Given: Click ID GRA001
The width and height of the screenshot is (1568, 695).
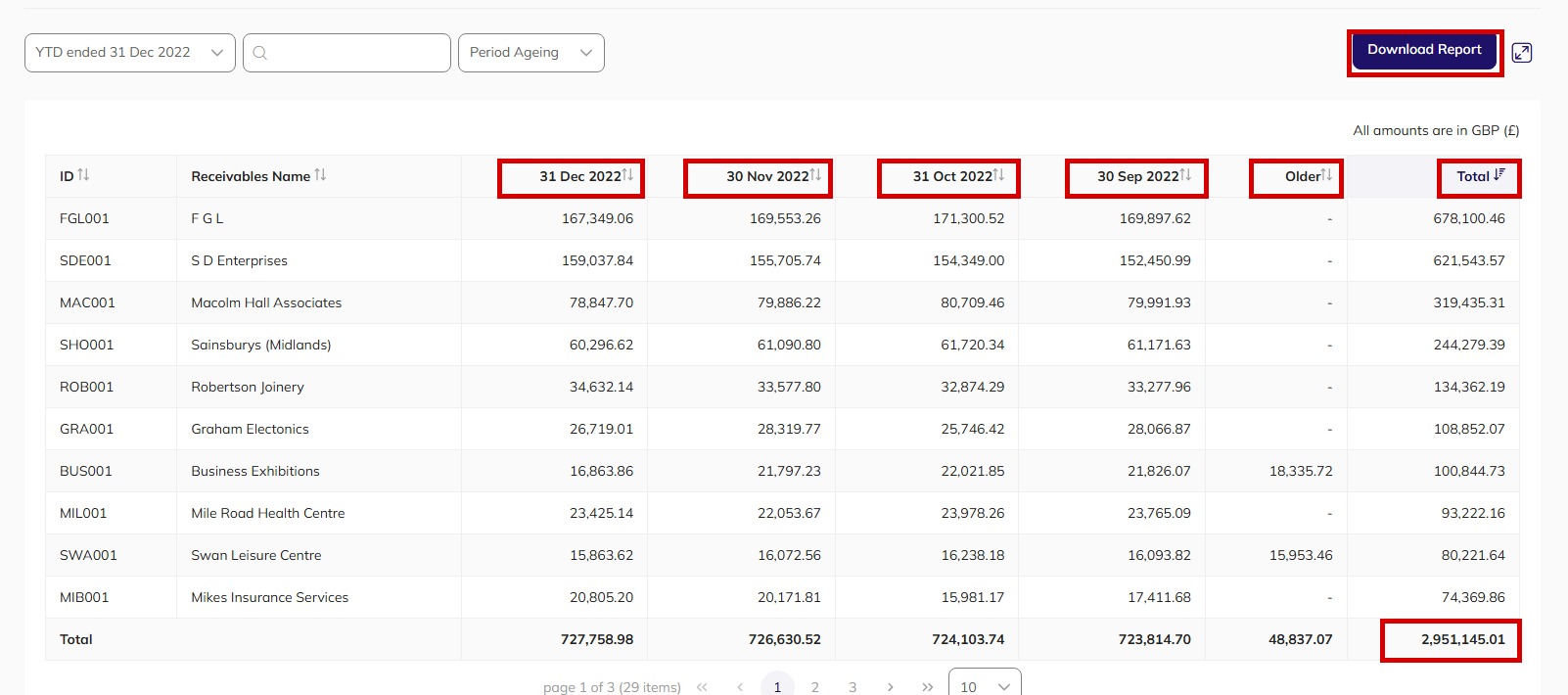Looking at the screenshot, I should point(86,429).
